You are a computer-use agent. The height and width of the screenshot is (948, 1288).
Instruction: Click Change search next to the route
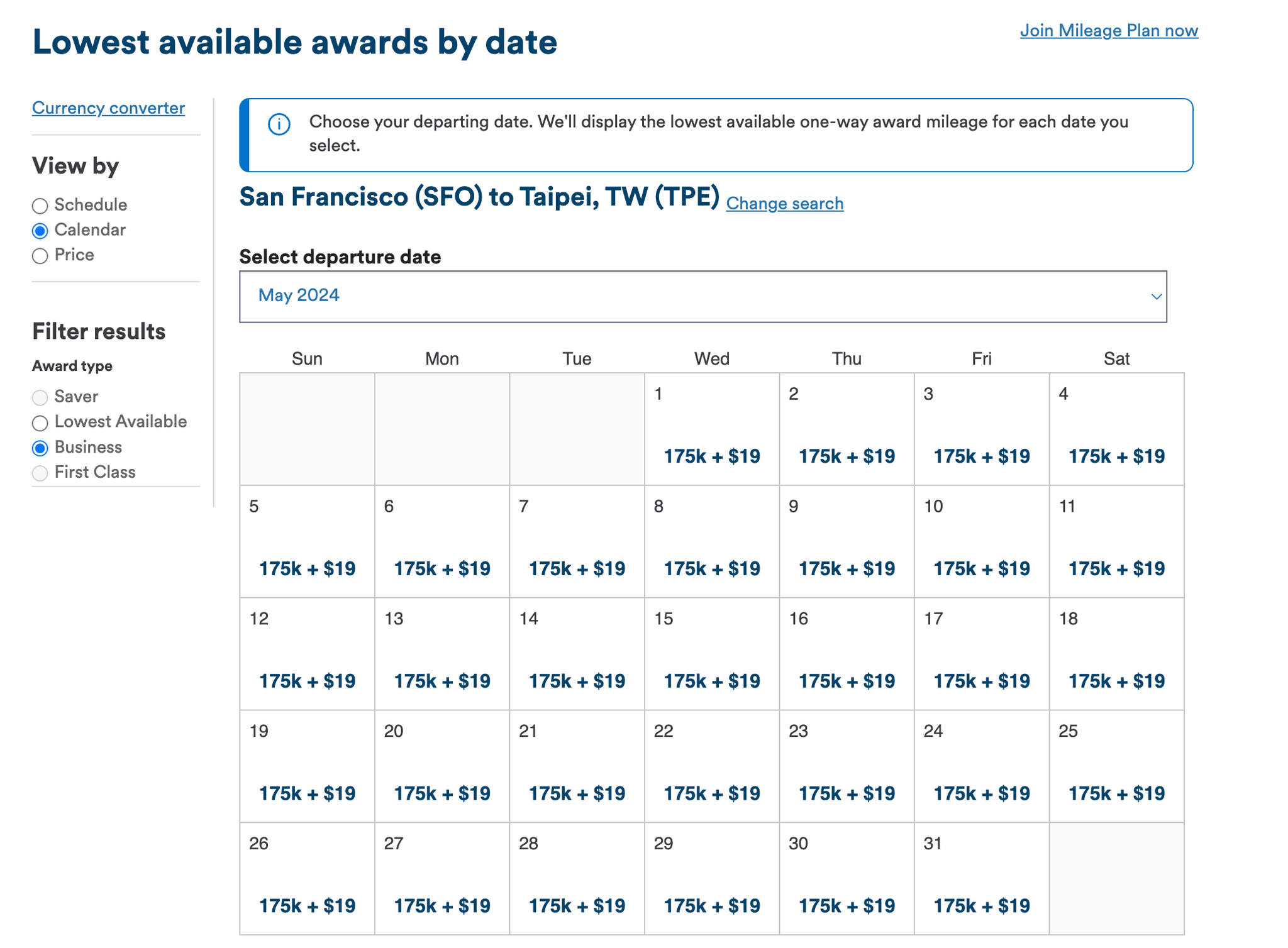pos(784,203)
